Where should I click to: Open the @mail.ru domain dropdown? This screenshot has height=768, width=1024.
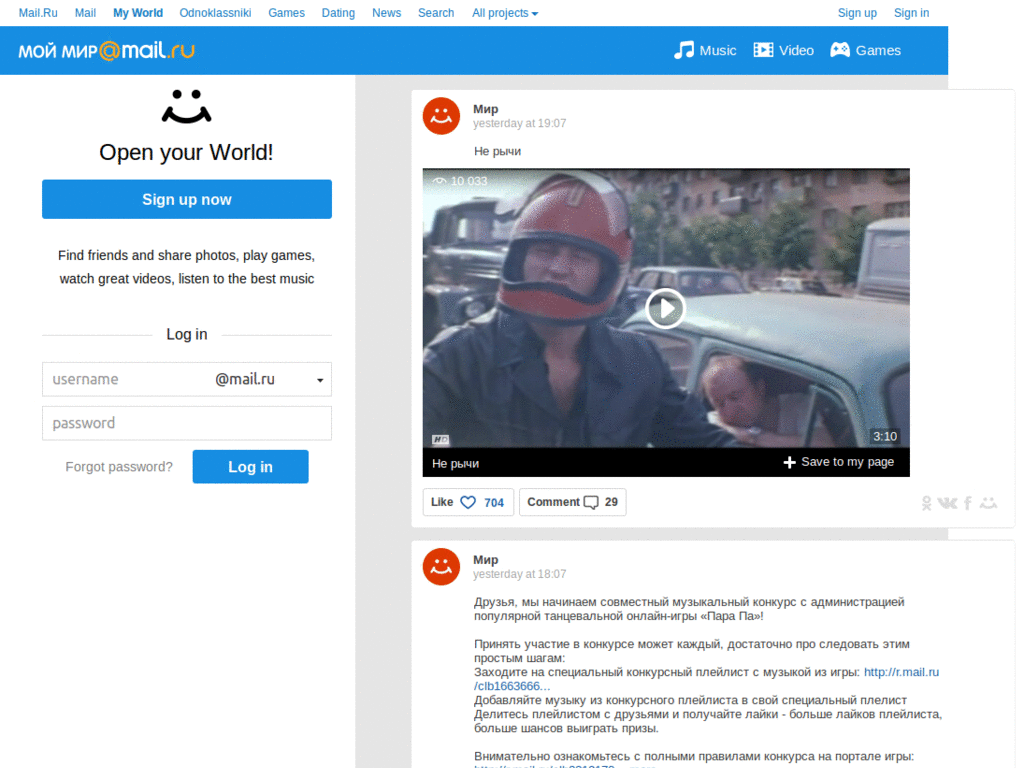319,380
